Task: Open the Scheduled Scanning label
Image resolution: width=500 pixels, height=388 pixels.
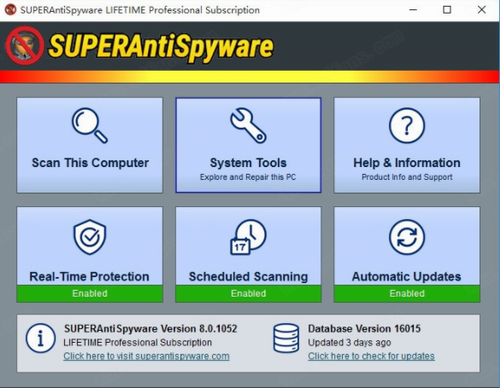Action: (248, 276)
